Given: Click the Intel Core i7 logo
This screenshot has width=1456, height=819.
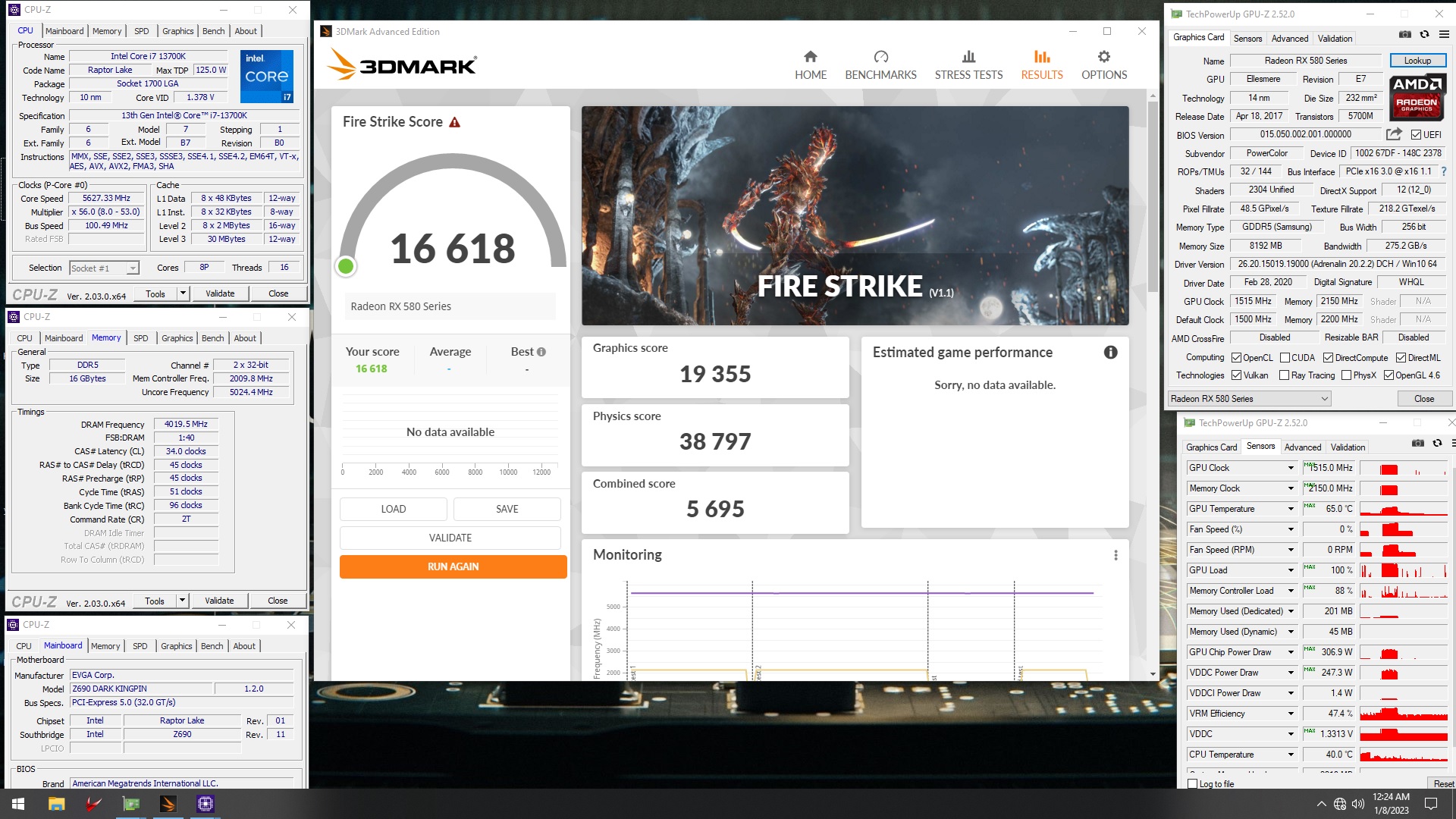Looking at the screenshot, I should coord(267,77).
